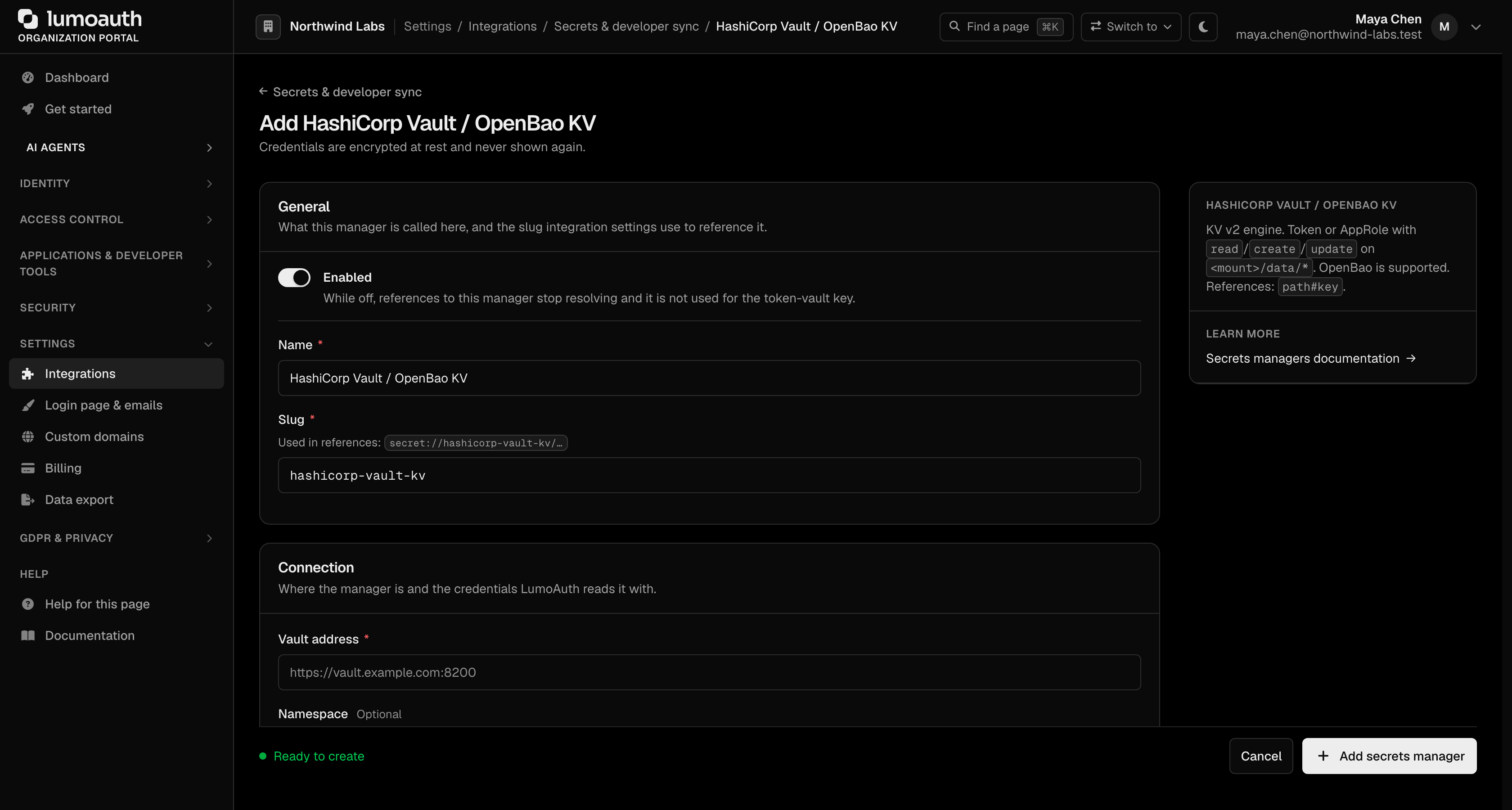The image size is (1512, 810).
Task: Click the Custom domains globe icon
Action: pos(27,436)
